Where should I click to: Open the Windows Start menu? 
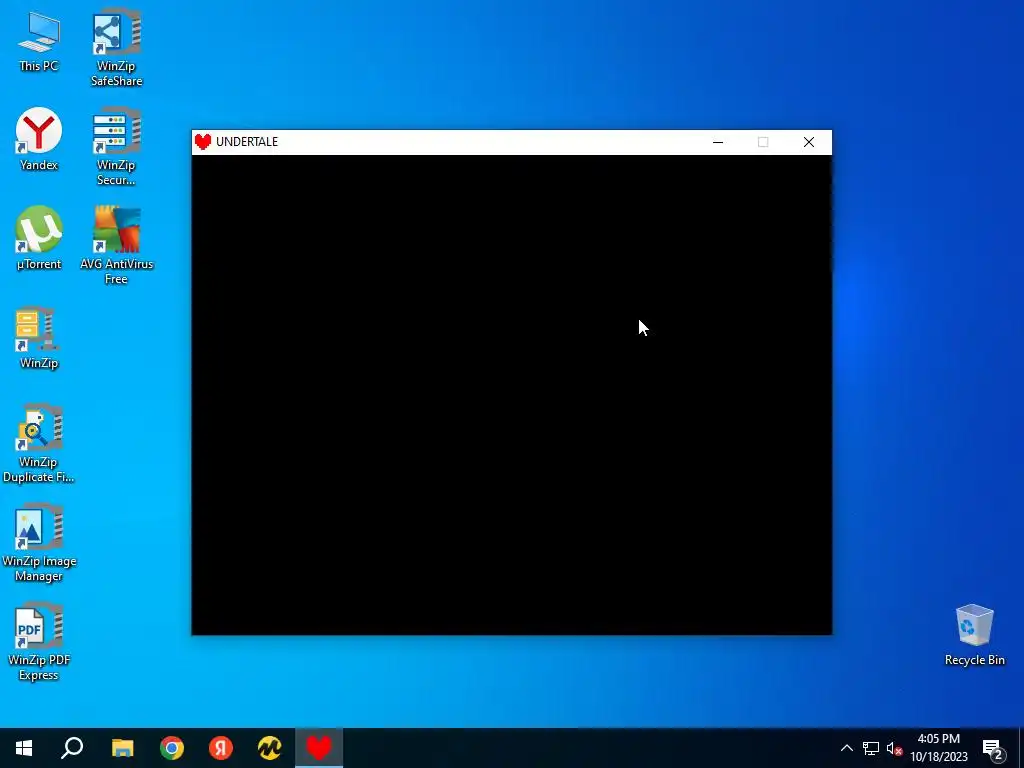pyautogui.click(x=24, y=748)
